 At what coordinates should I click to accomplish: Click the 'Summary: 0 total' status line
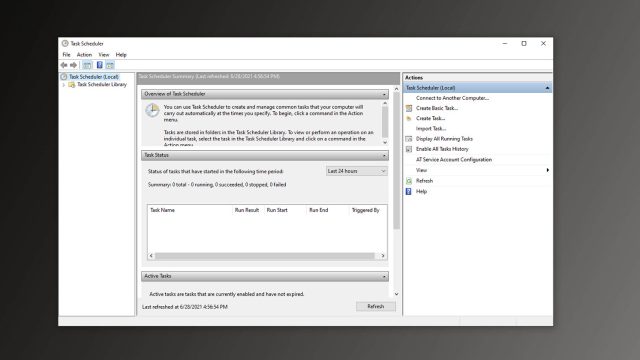click(x=217, y=185)
